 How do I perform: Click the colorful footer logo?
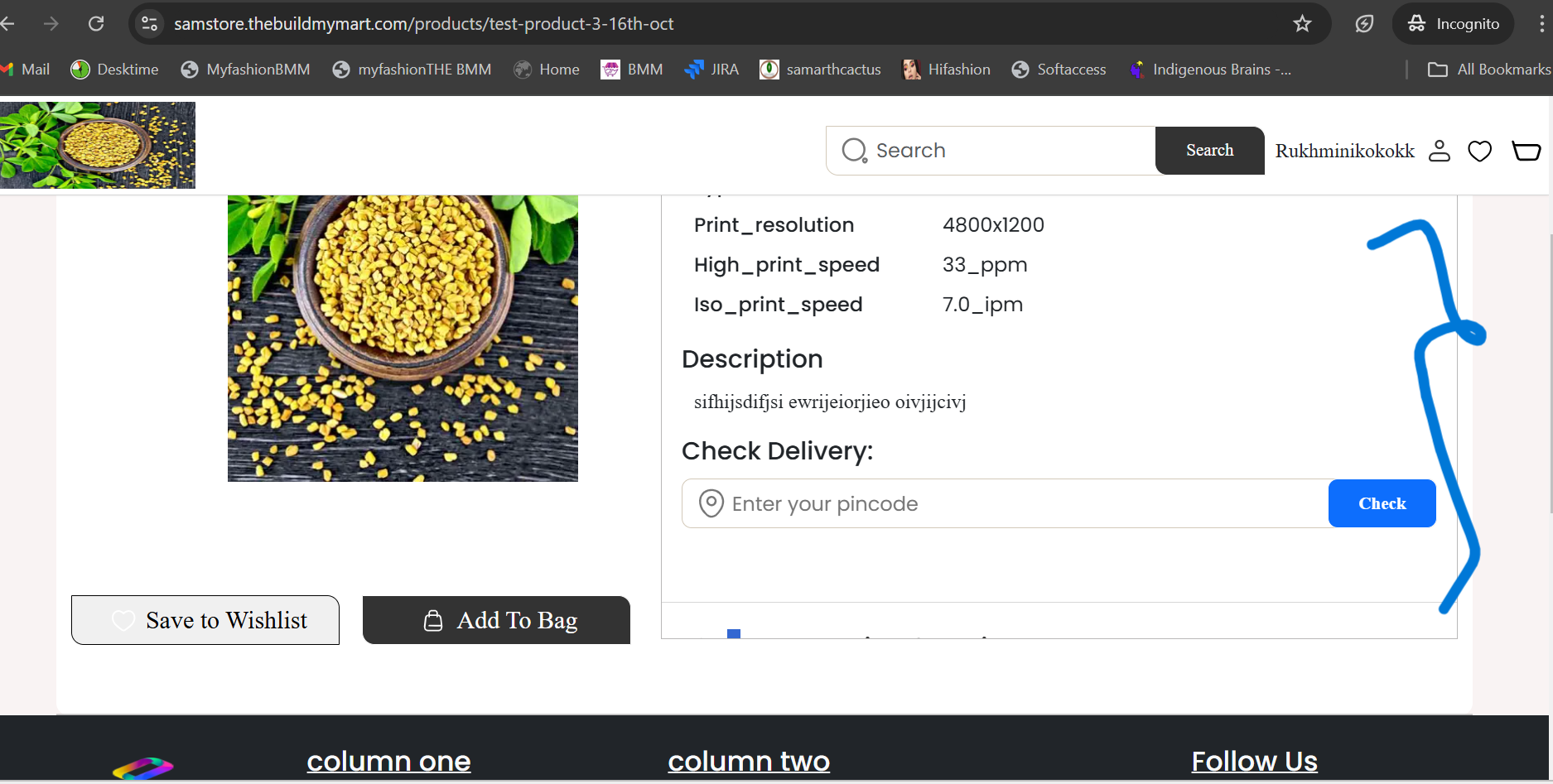point(143,768)
